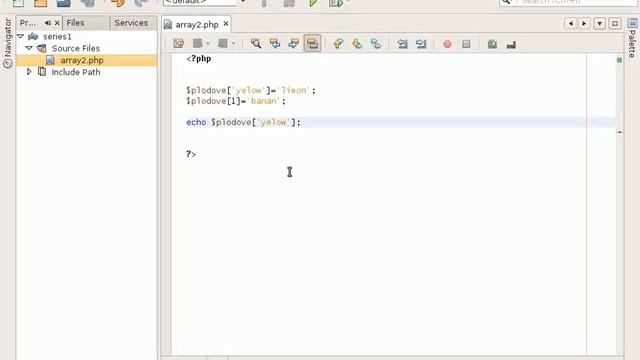Click the current line marker in error stripe

point(620,132)
